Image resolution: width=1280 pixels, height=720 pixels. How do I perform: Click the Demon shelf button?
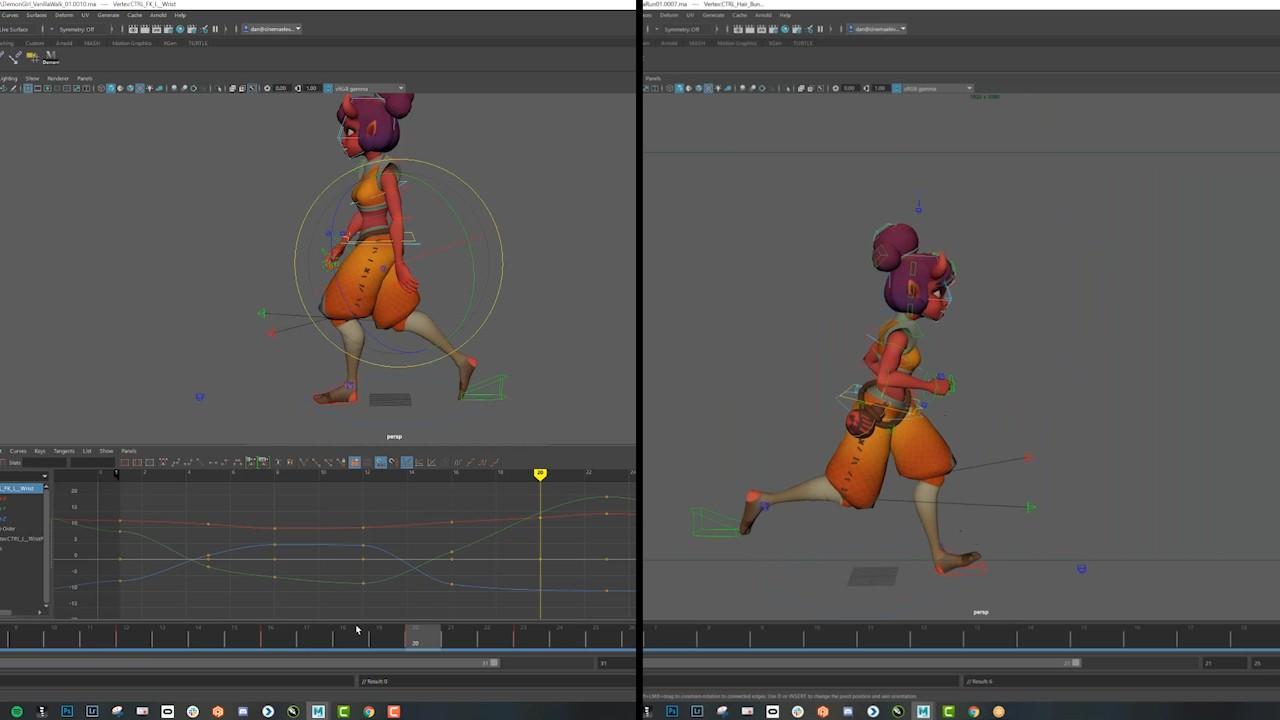(50, 58)
